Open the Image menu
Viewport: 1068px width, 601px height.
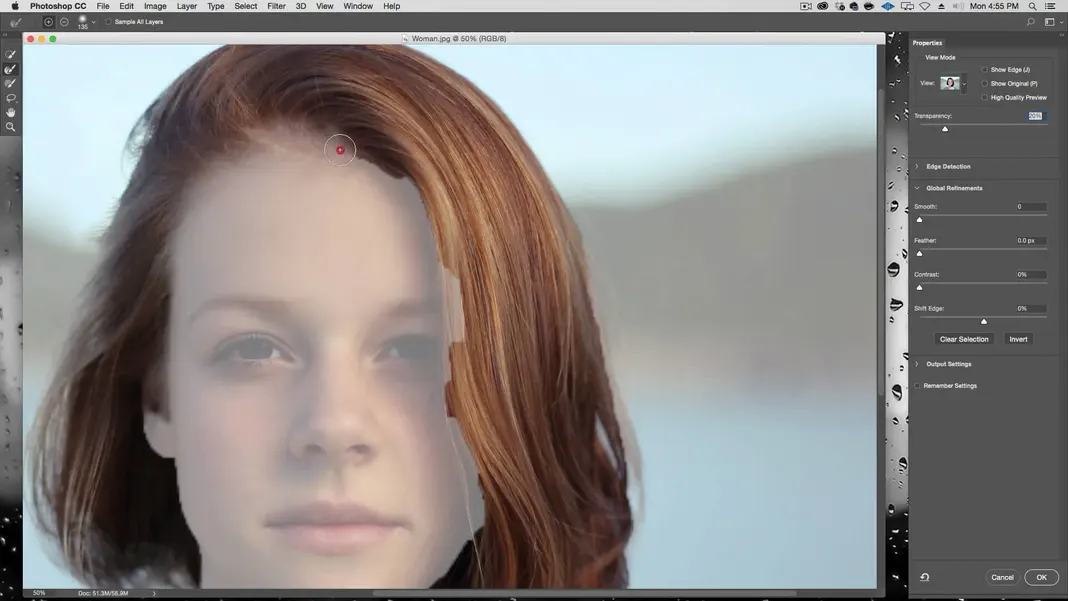[155, 6]
